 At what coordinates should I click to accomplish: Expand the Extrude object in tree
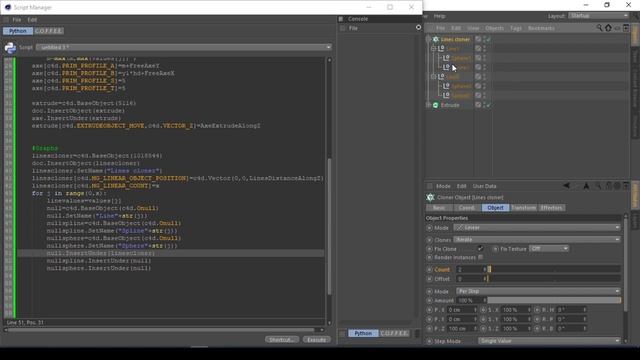point(429,105)
